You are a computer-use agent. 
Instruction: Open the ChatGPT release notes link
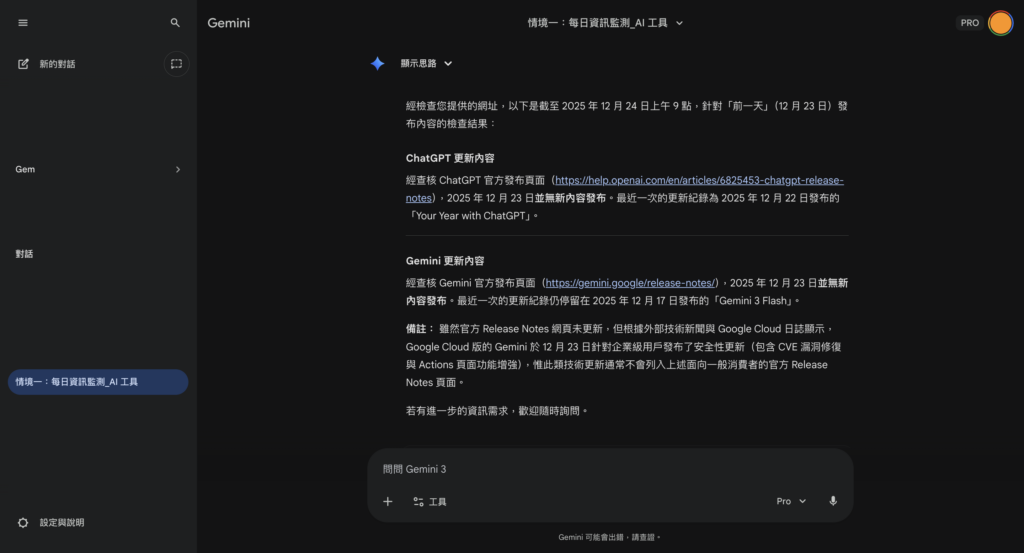click(699, 180)
